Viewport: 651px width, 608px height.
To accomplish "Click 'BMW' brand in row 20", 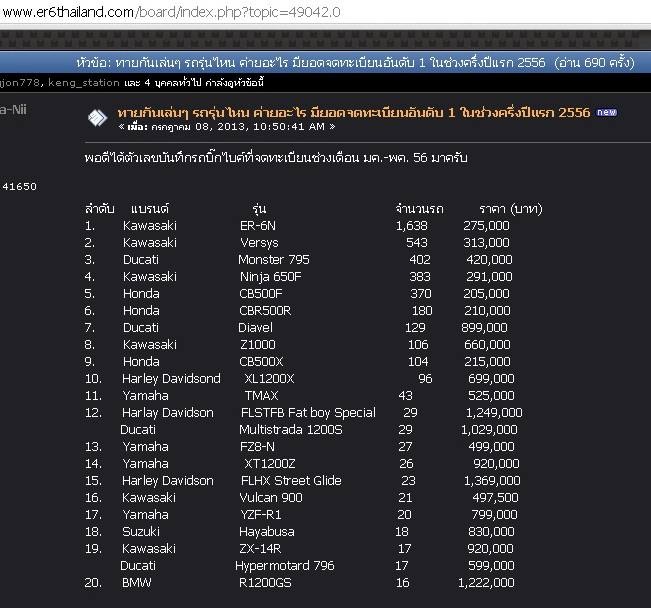I will point(137,583).
